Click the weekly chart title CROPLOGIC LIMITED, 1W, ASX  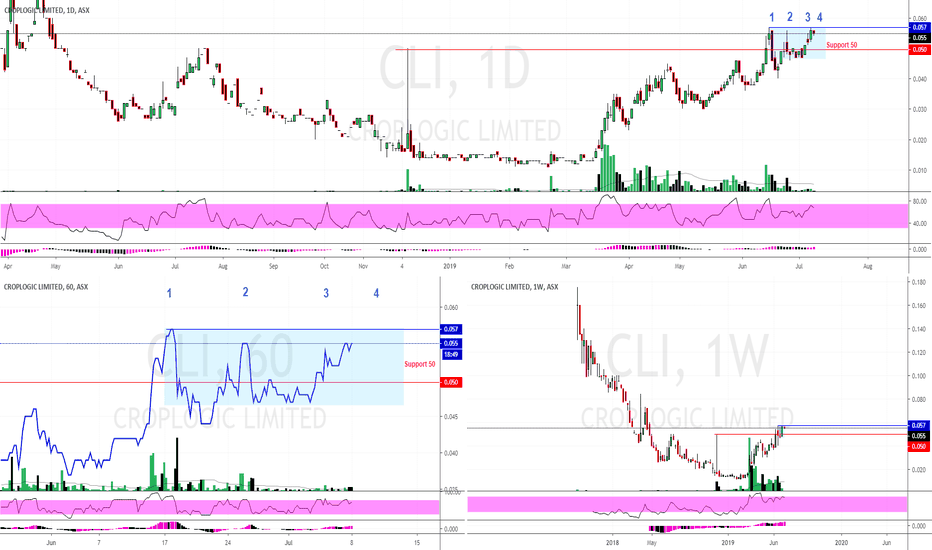tap(515, 287)
